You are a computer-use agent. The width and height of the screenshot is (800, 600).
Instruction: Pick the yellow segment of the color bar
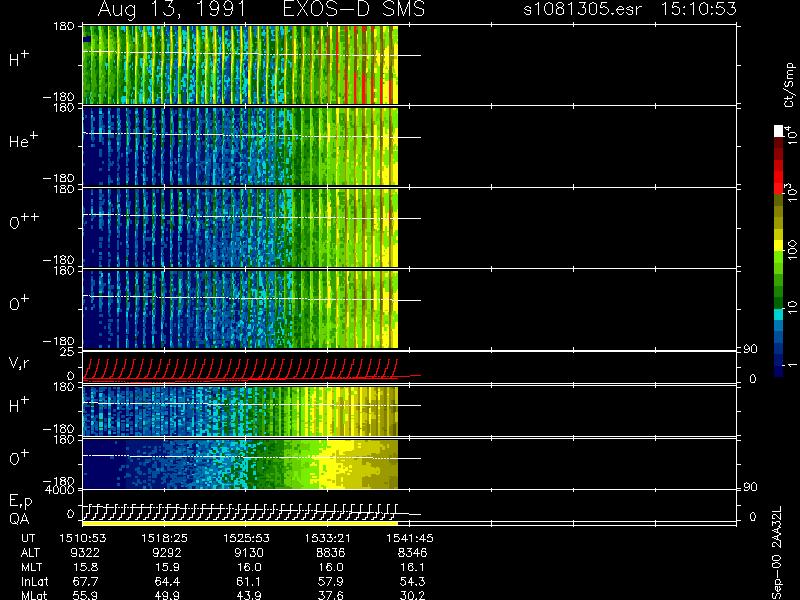tap(779, 246)
